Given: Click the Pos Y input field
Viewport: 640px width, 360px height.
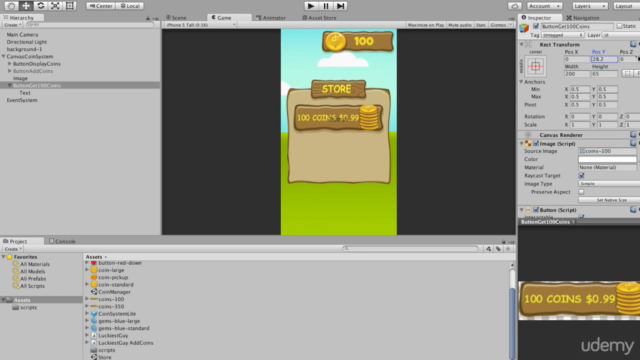Looking at the screenshot, I should point(604,59).
